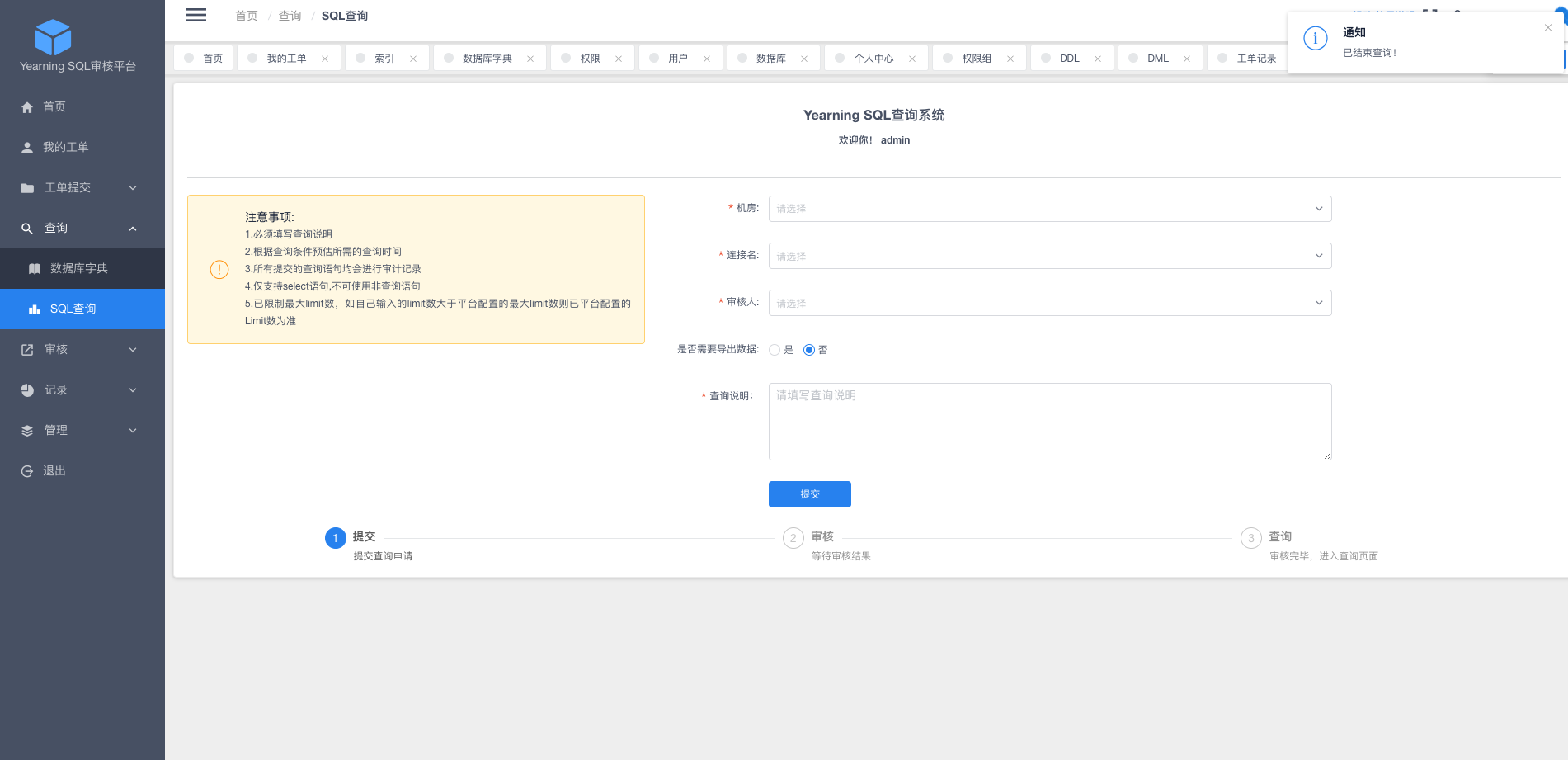Click the folder icon beside 工单提交
Viewport: 1568px width, 760px height.
point(27,188)
